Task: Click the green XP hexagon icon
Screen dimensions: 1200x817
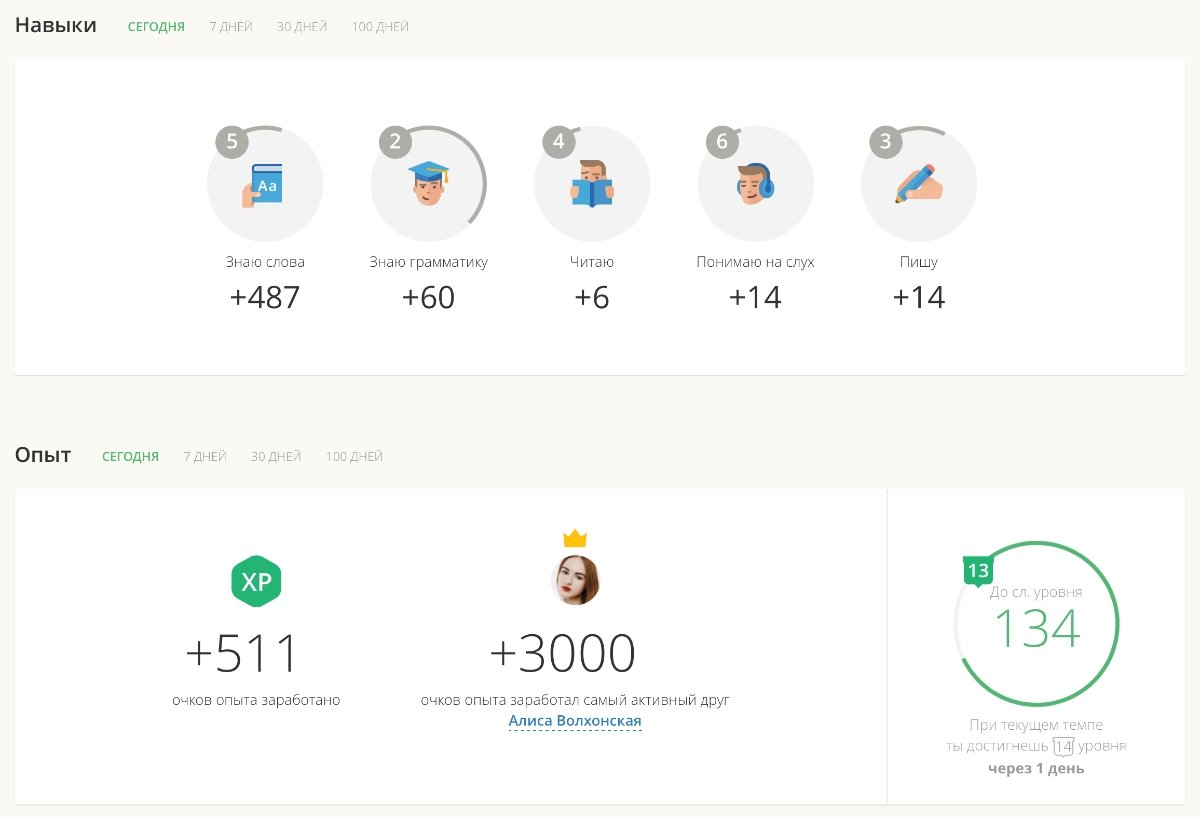Action: click(x=256, y=581)
